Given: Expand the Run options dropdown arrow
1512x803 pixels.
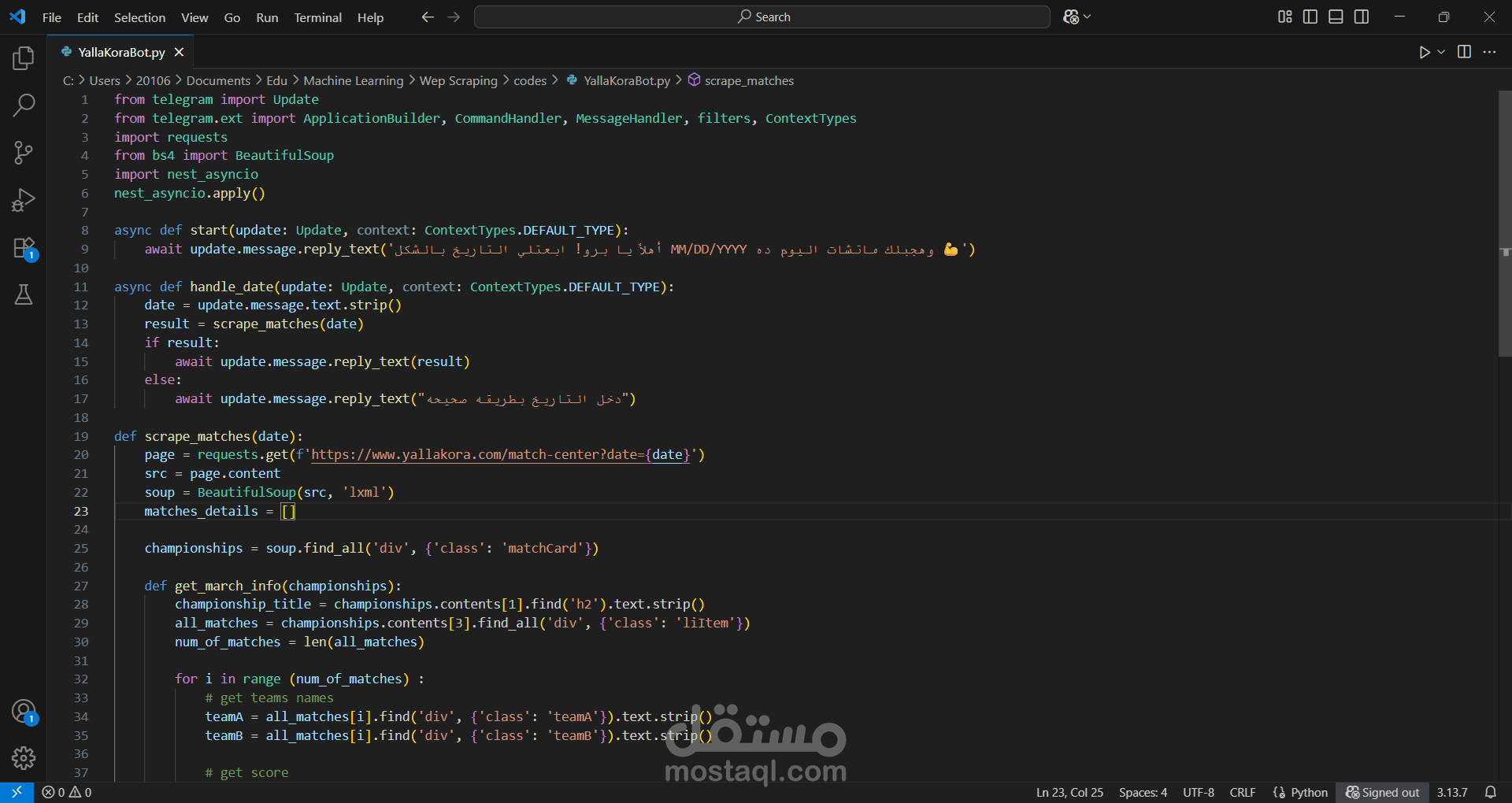Looking at the screenshot, I should tap(1441, 52).
